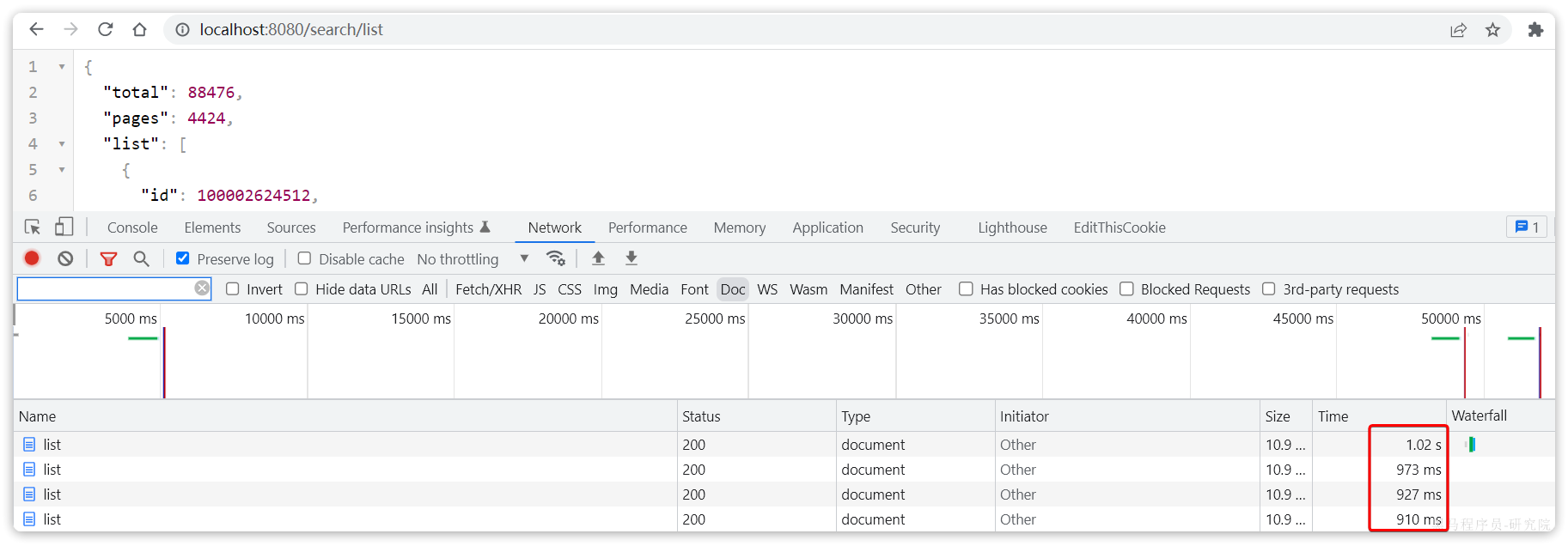This screenshot has height=546, width=1568.
Task: Toggle the device toolbar icon
Action: (x=64, y=227)
